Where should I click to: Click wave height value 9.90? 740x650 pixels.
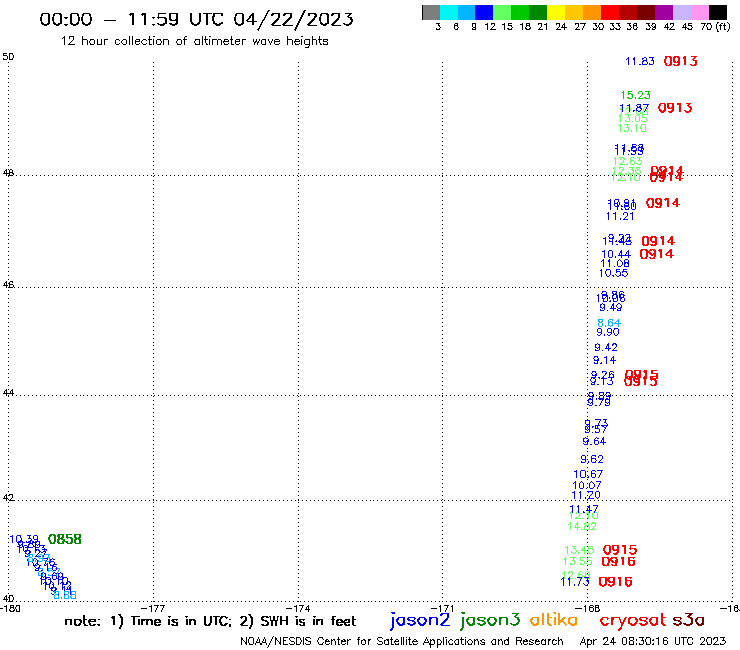pyautogui.click(x=608, y=332)
